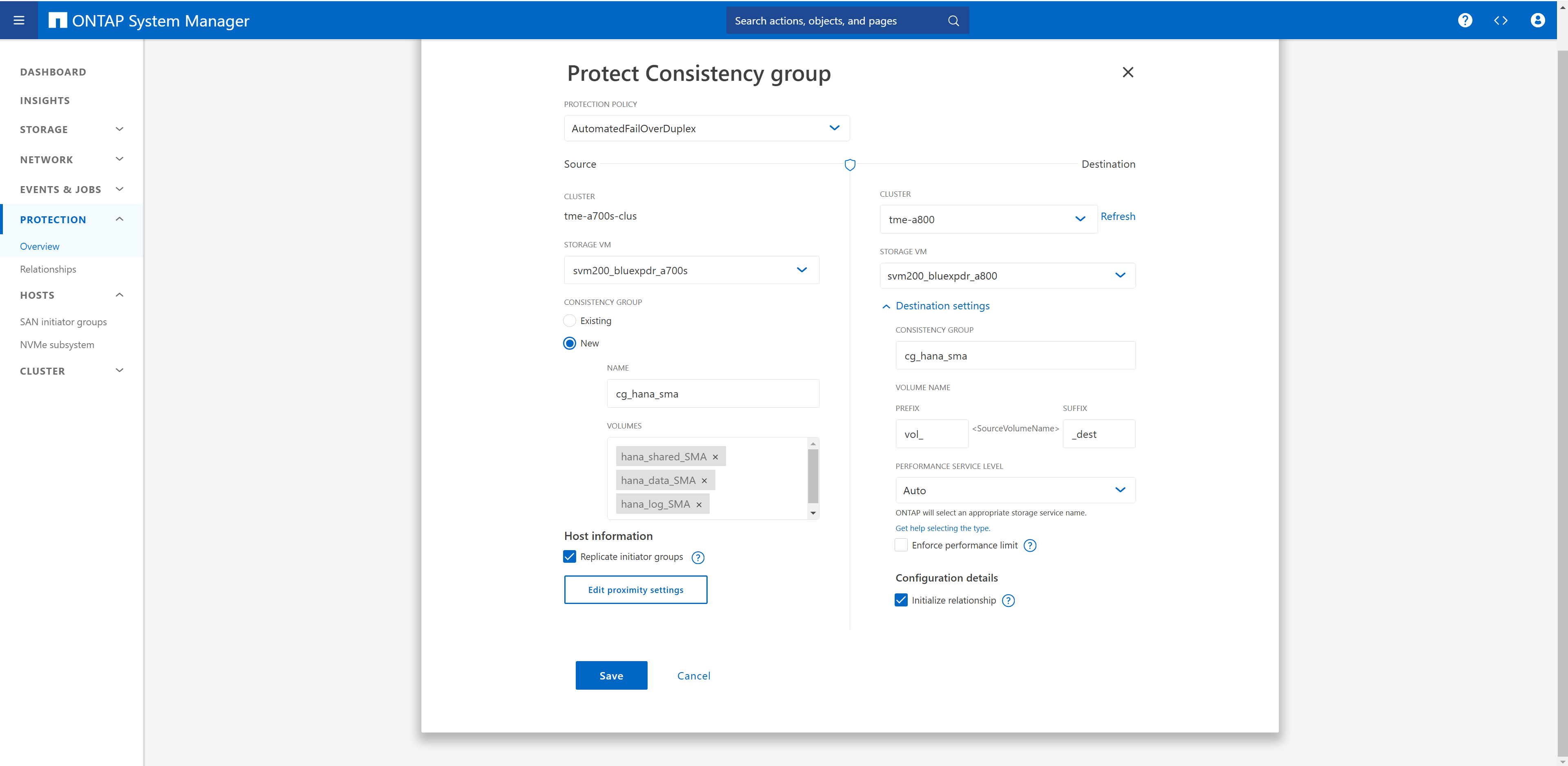This screenshot has height=766, width=1568.
Task: Enable Enforce performance limit checkbox
Action: click(901, 545)
